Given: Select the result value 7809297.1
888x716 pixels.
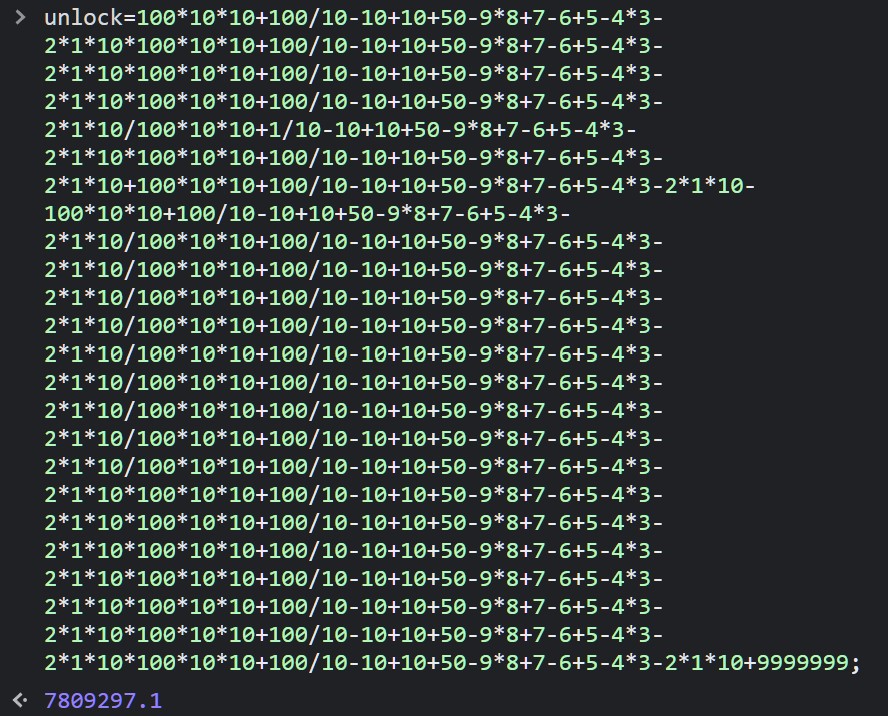Looking at the screenshot, I should tap(103, 701).
